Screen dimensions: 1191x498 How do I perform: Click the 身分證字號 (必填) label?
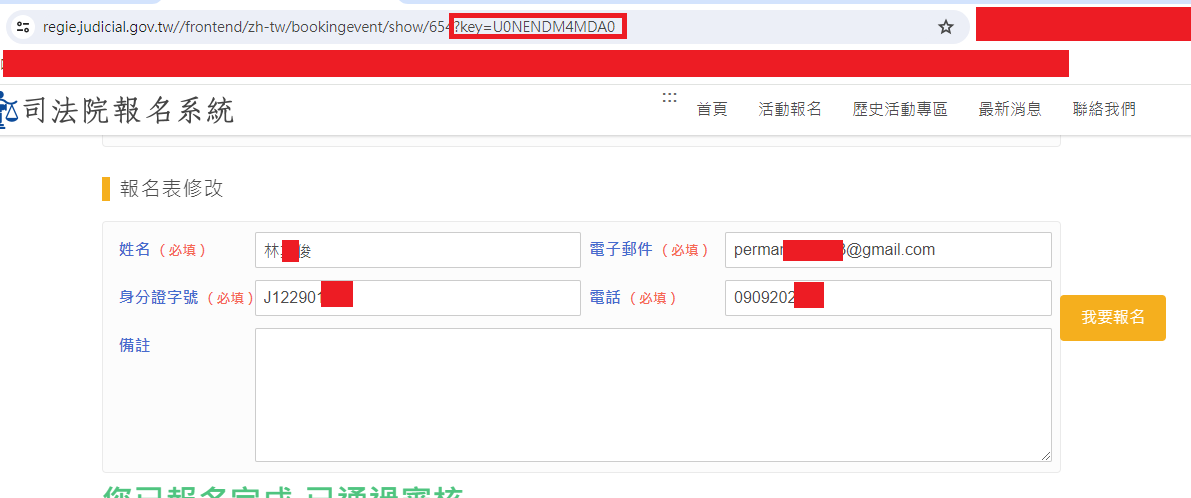point(186,298)
